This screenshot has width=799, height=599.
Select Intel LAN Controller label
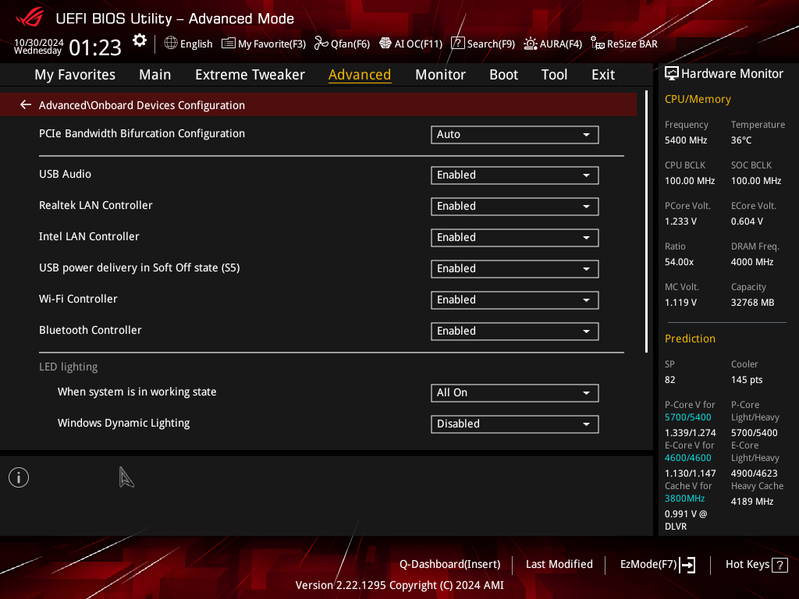[x=89, y=236]
